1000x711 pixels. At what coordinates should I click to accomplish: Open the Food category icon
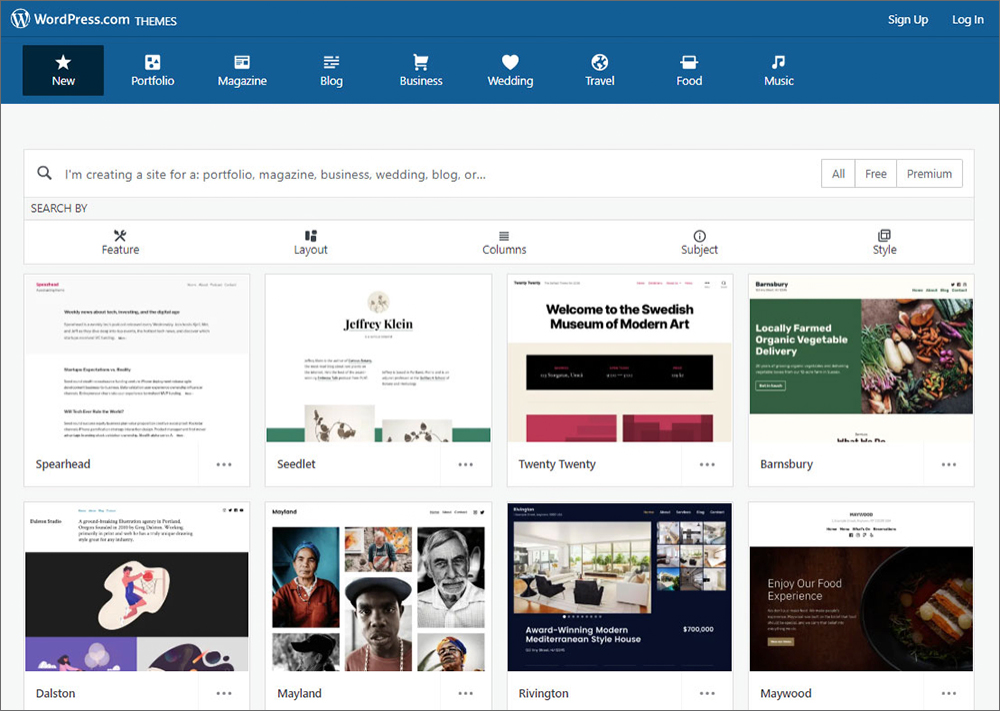pyautogui.click(x=689, y=62)
